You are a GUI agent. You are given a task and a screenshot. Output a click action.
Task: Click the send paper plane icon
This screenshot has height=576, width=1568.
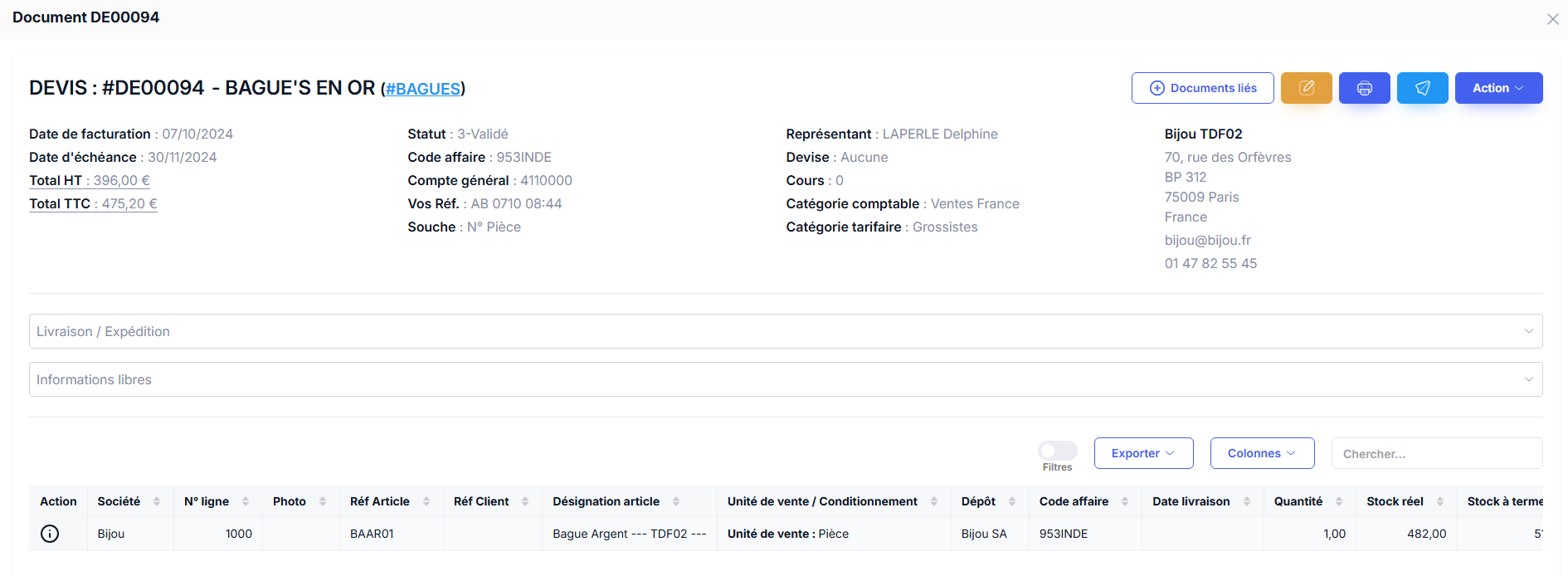pos(1422,88)
